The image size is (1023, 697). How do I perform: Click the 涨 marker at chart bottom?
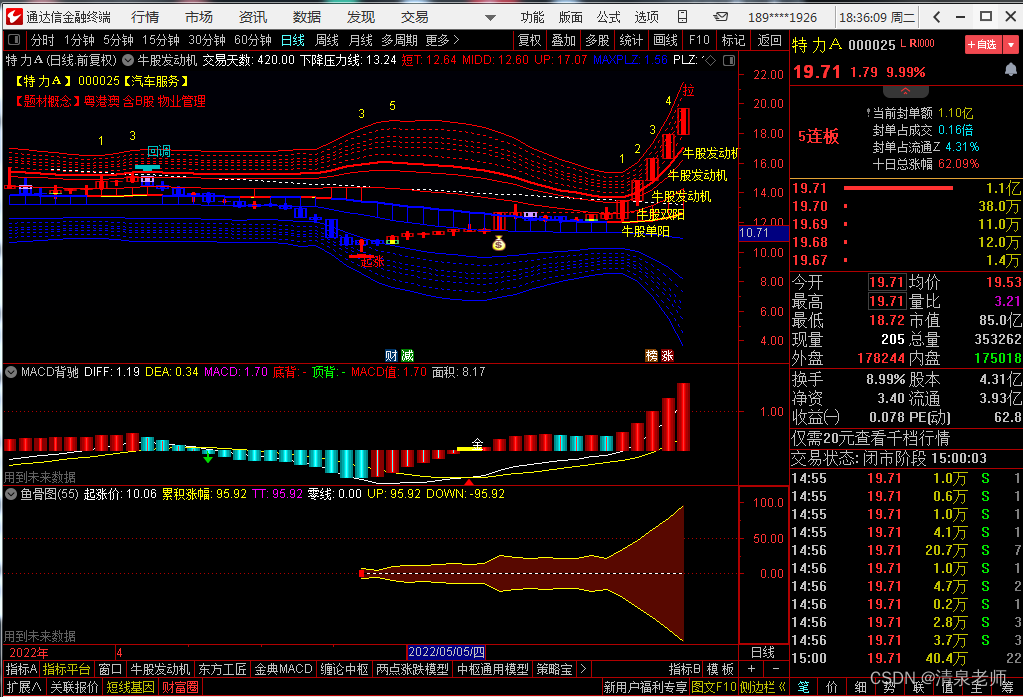tap(667, 356)
